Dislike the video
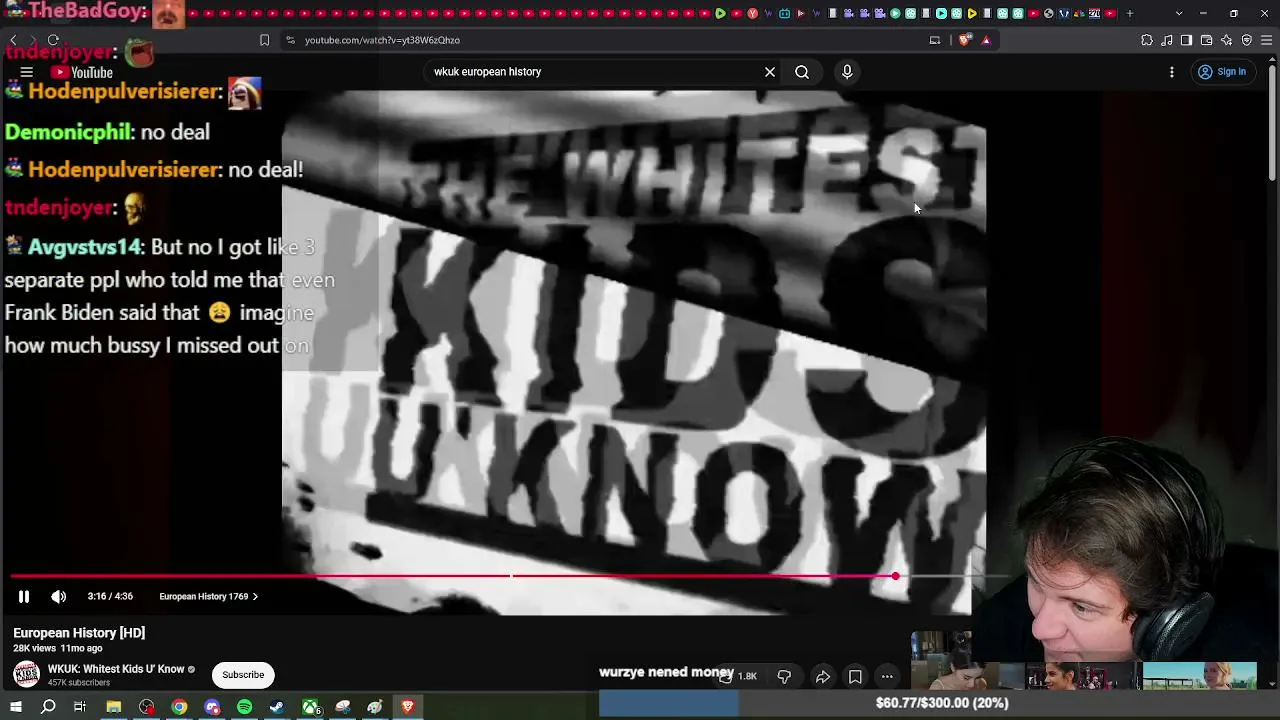 coord(784,677)
